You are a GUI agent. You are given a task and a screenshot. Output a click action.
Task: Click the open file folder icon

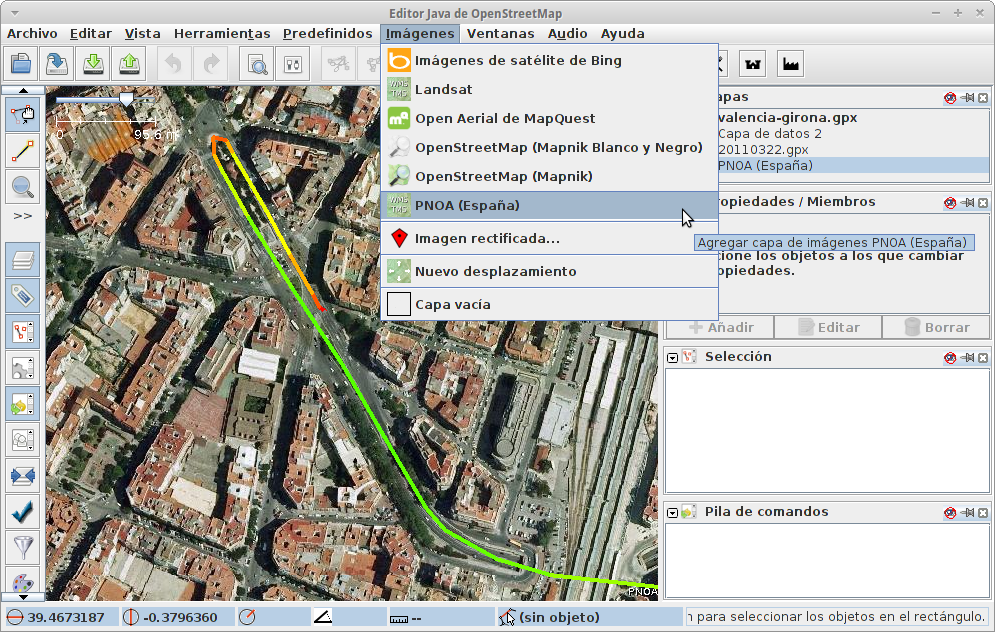pyautogui.click(x=22, y=64)
